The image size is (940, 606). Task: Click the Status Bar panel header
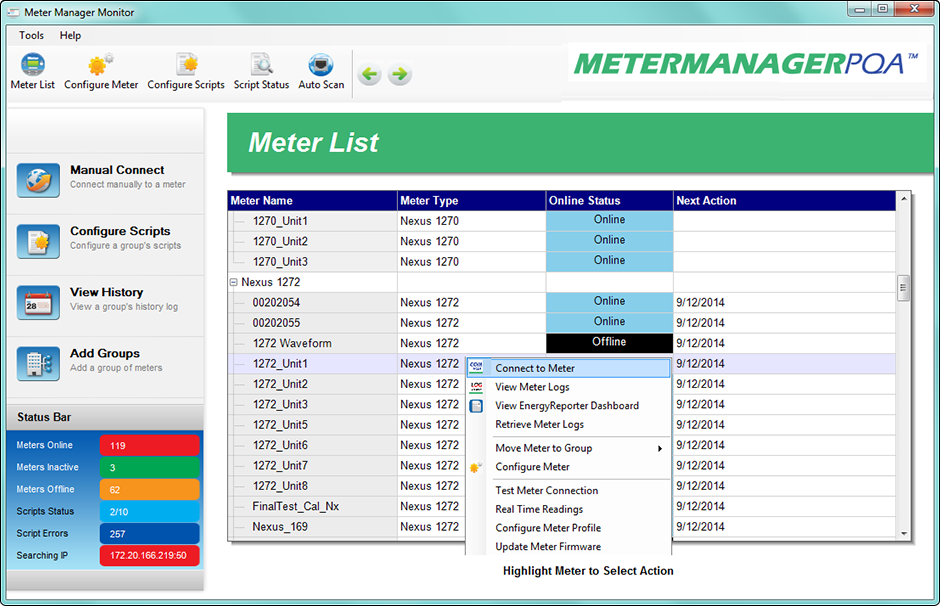click(x=106, y=417)
